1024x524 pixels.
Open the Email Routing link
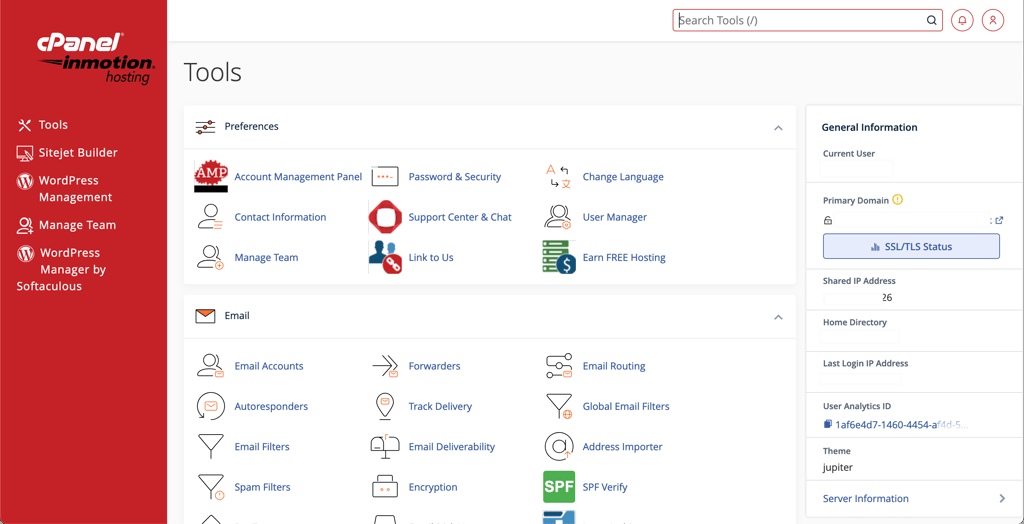click(x=614, y=366)
